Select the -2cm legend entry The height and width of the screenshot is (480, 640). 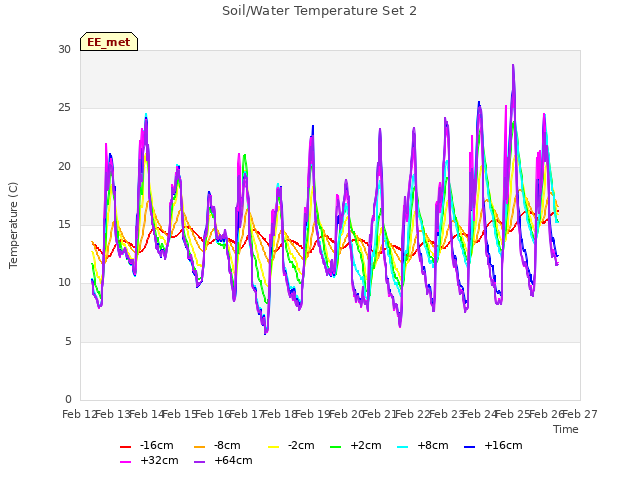(x=291, y=445)
